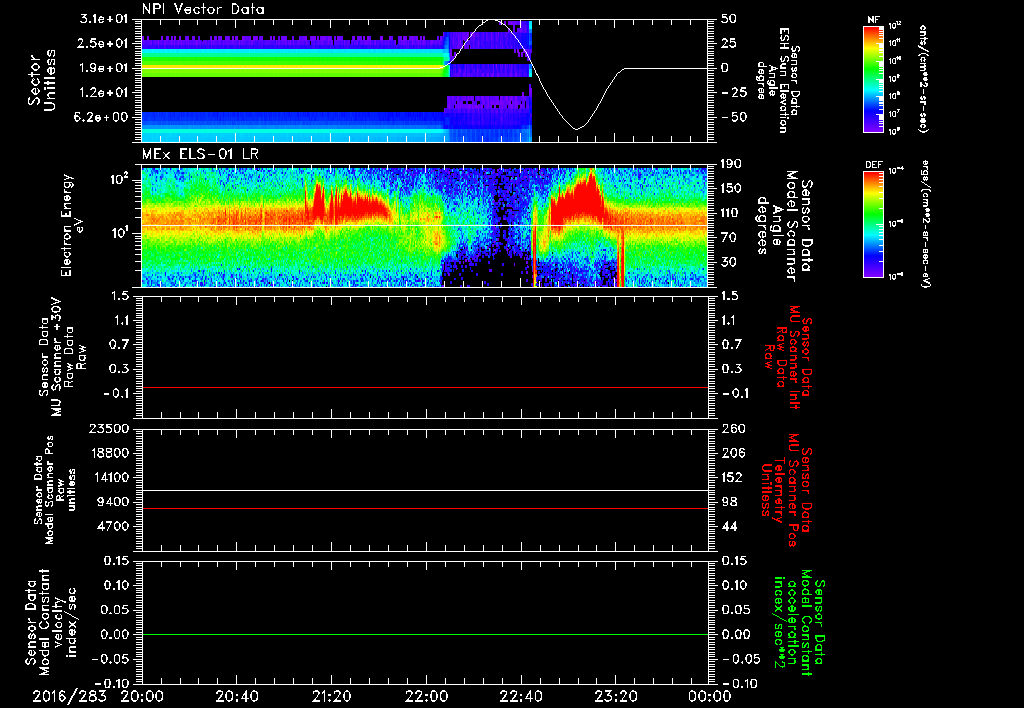
Task: Click the '152' telemetry tick label
Action: pyautogui.click(x=733, y=477)
